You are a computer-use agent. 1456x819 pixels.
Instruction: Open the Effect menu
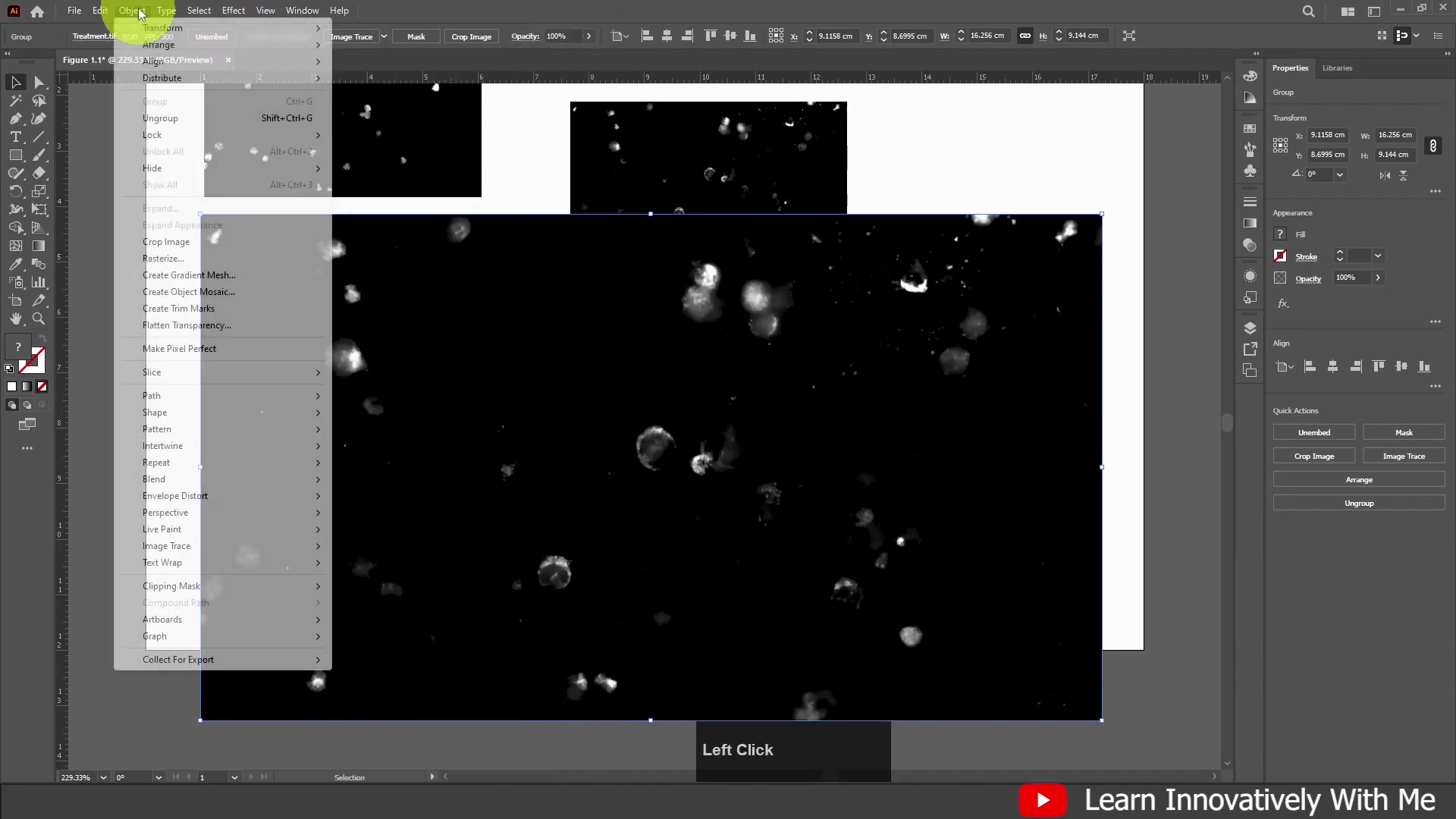[x=234, y=11]
